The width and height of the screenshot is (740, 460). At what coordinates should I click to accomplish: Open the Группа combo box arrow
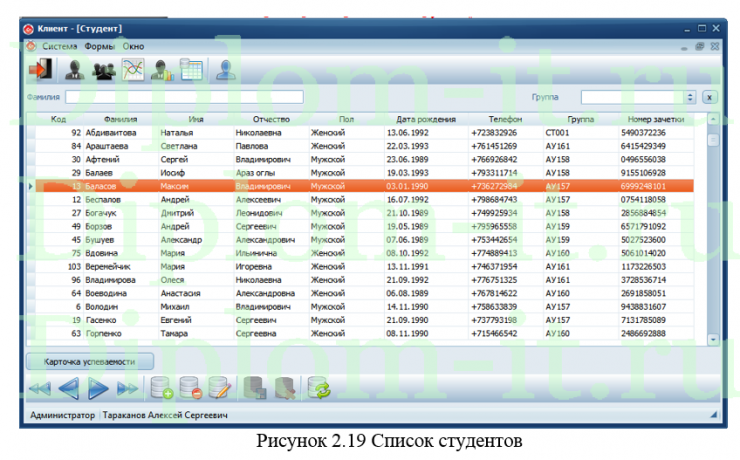tap(690, 98)
